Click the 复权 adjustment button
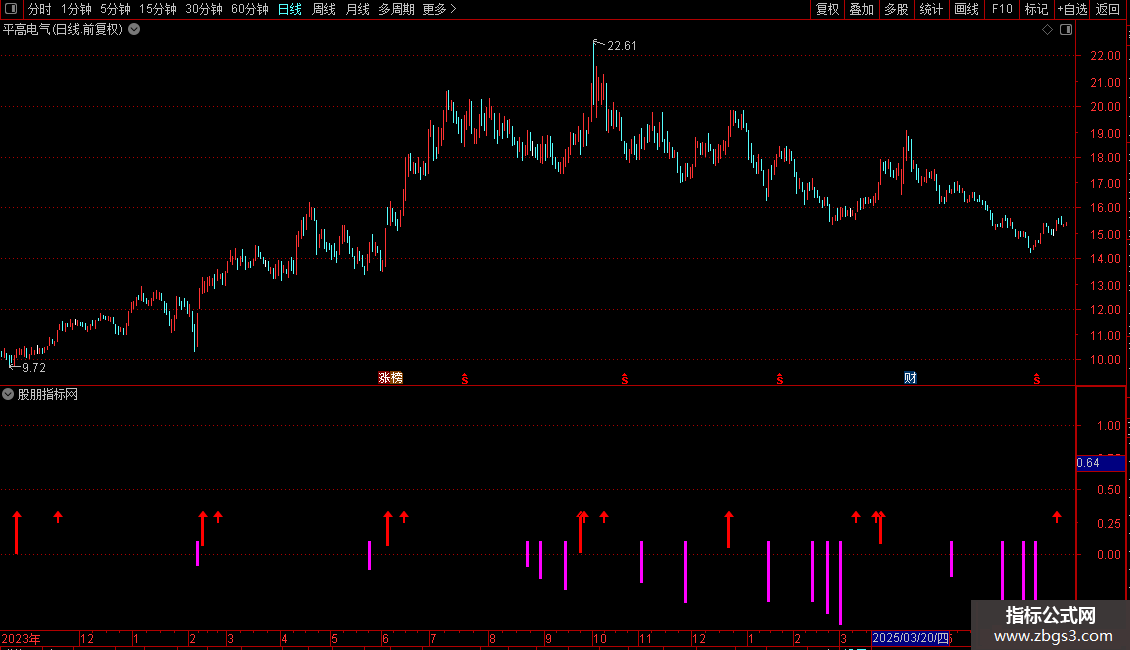Image resolution: width=1130 pixels, height=650 pixels. 827,9
